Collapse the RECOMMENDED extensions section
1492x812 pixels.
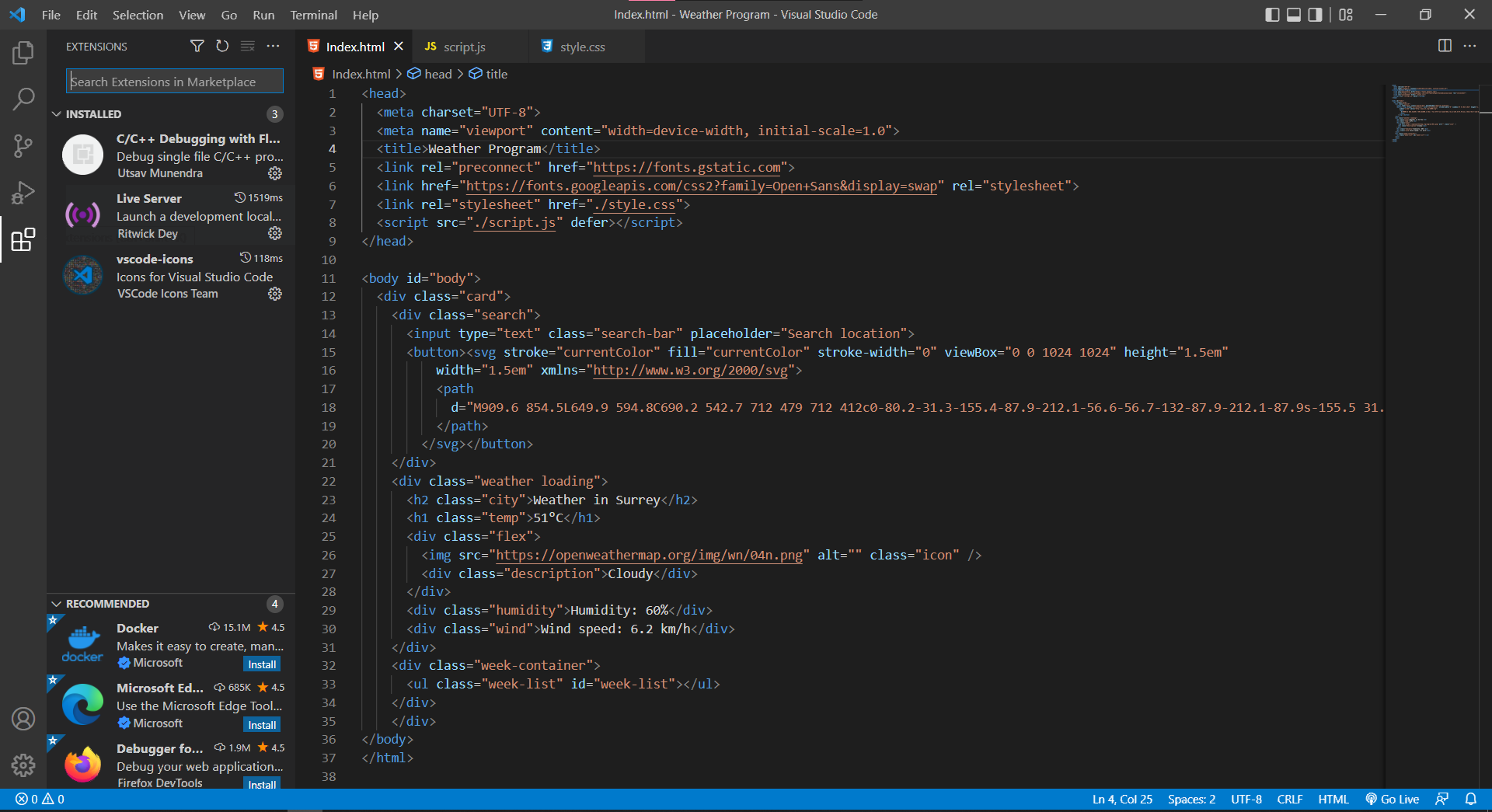tap(57, 603)
